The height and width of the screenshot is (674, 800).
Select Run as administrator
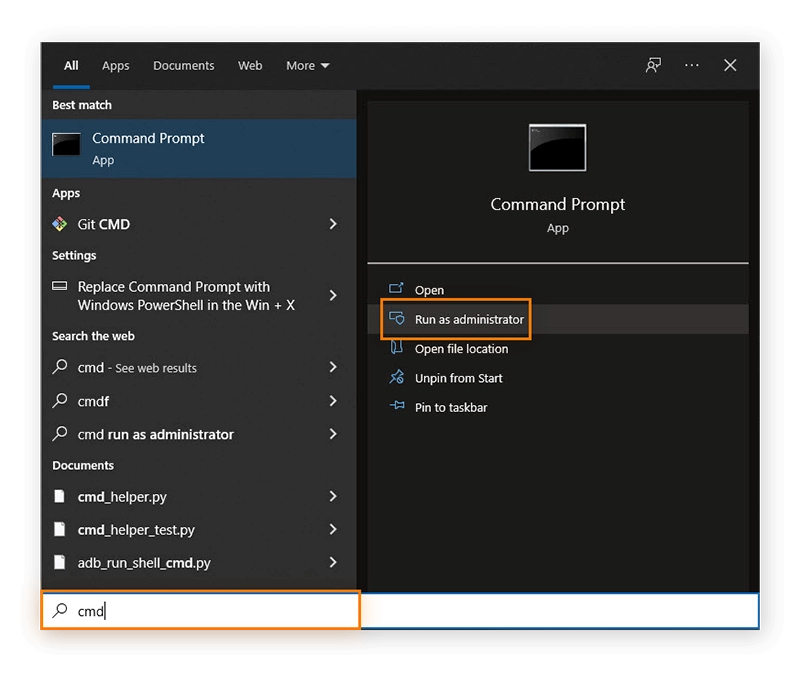558,319
